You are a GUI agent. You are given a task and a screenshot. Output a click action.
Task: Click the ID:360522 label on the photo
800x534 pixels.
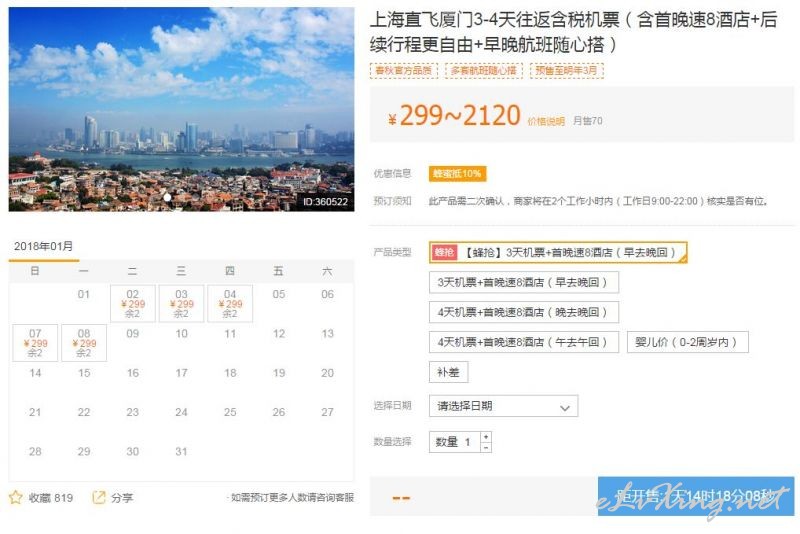[326, 202]
